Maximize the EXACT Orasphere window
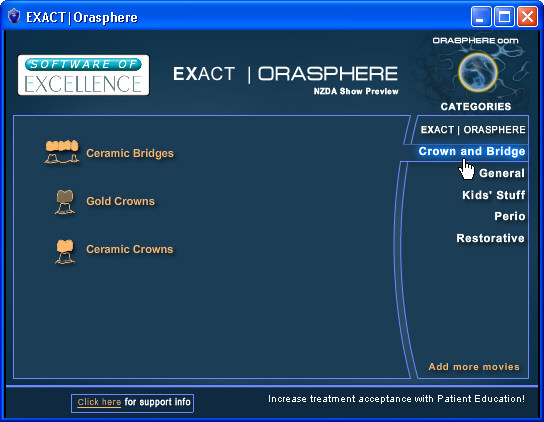Screen dimensions: 544x422 [x=504, y=17]
